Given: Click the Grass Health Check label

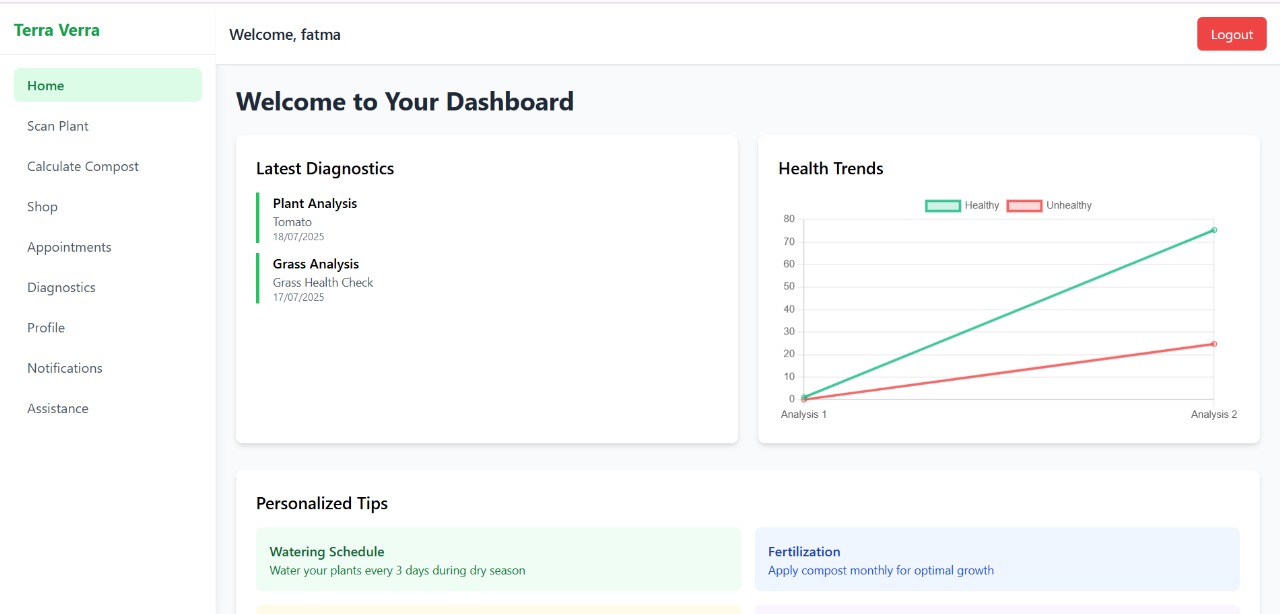Looking at the screenshot, I should tap(323, 283).
